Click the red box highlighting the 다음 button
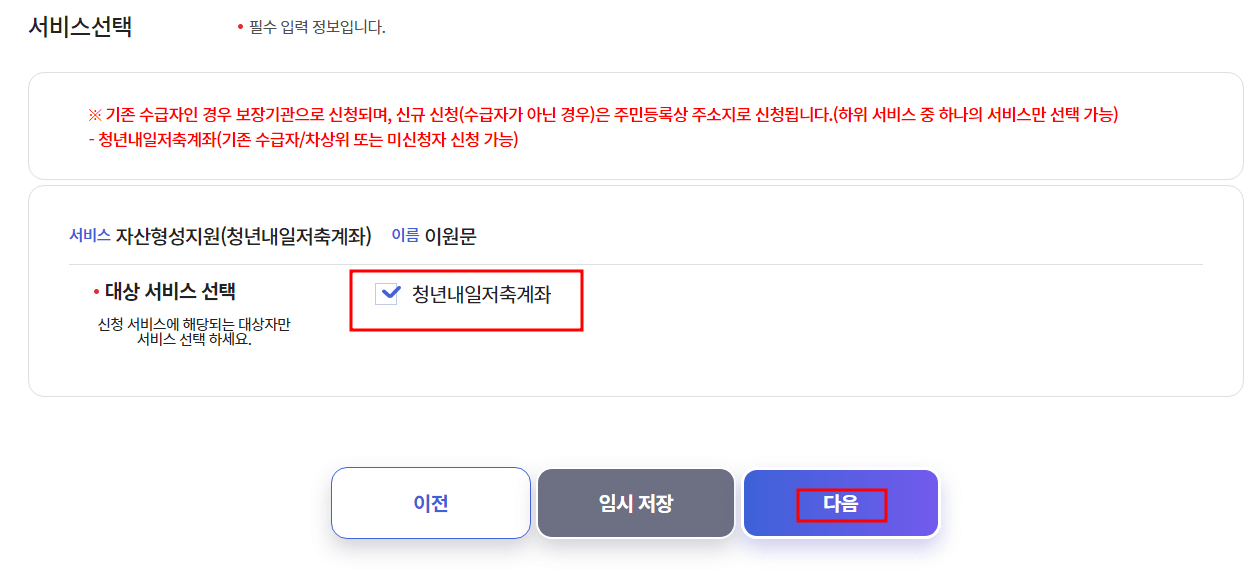 point(840,503)
